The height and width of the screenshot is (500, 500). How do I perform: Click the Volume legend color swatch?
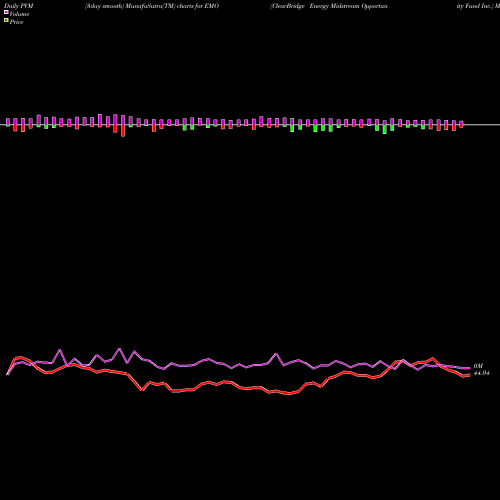(x=6, y=12)
